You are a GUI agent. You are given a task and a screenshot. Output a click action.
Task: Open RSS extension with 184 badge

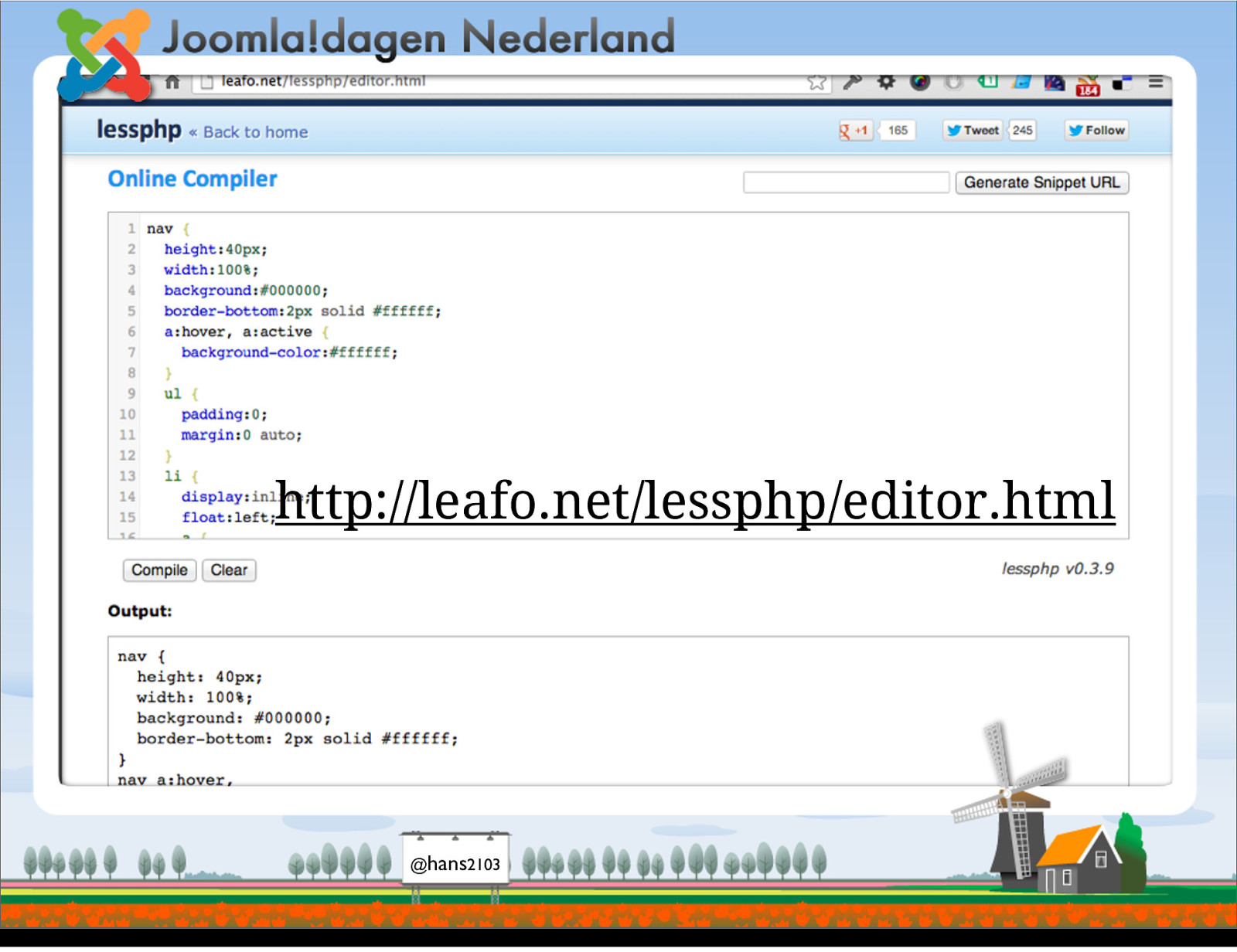pyautogui.click(x=1088, y=85)
